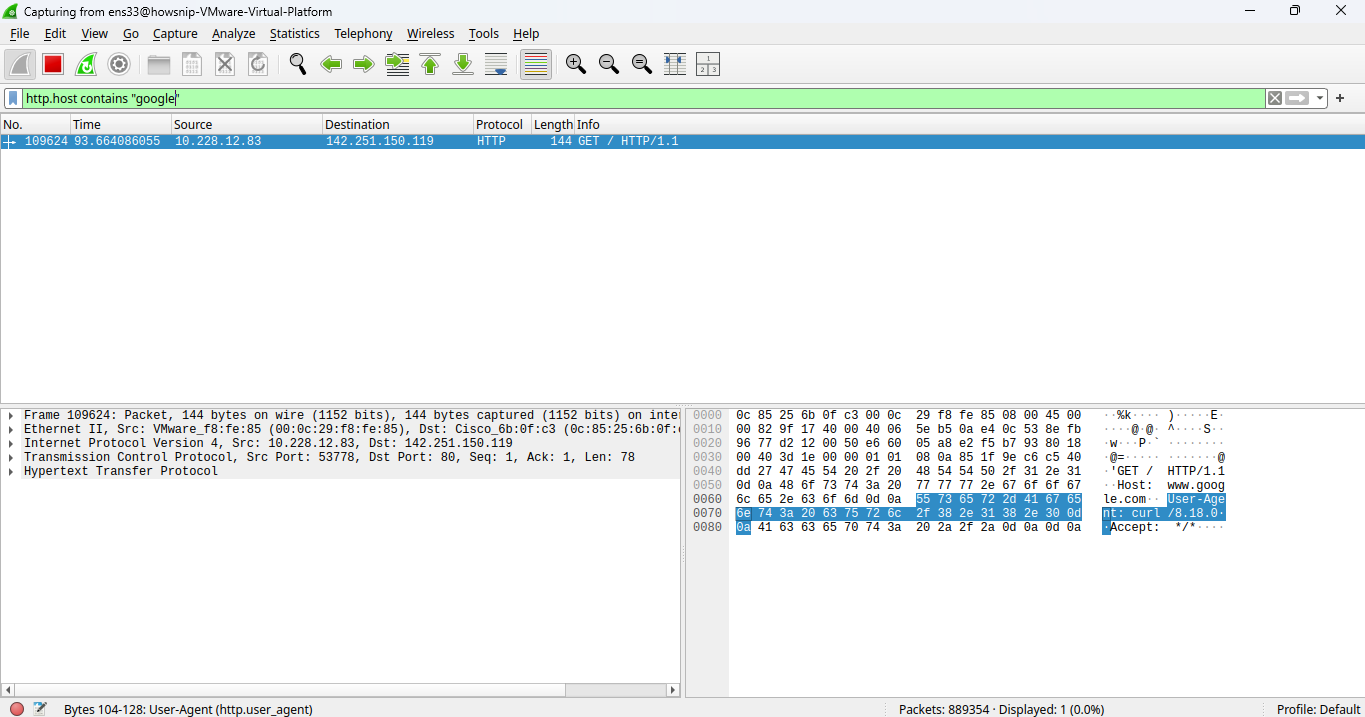Click destination cell 142.251.150.119
This screenshot has height=717, width=1365.
pos(380,142)
